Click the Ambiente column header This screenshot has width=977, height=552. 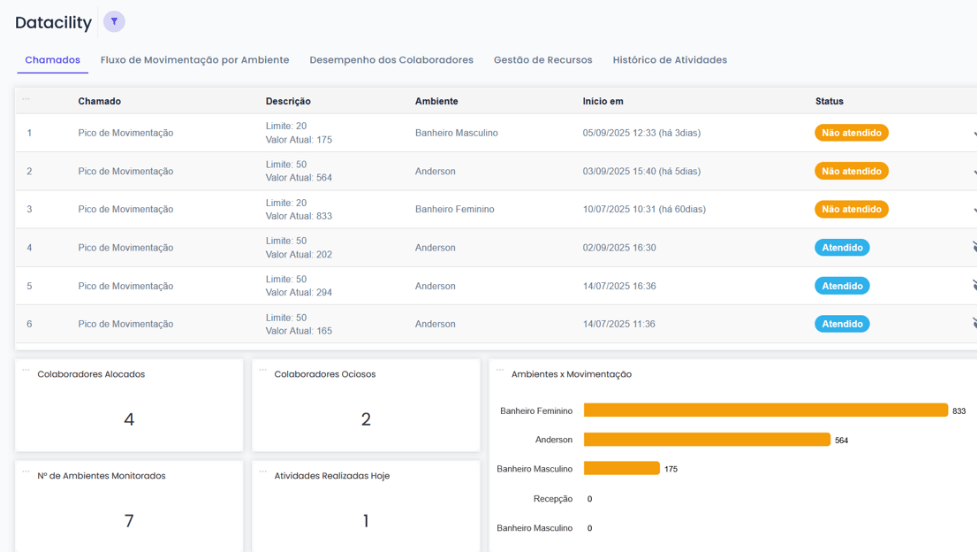pos(436,101)
